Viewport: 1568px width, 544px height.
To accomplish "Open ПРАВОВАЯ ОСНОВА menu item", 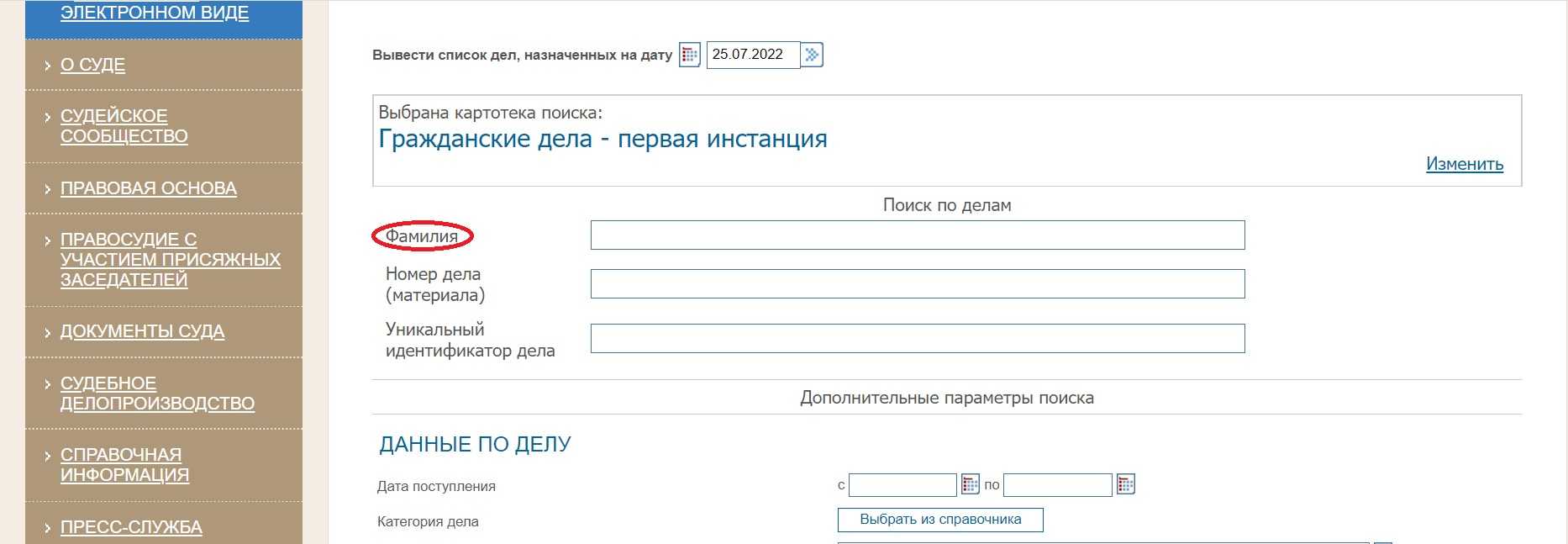I will click(x=148, y=188).
